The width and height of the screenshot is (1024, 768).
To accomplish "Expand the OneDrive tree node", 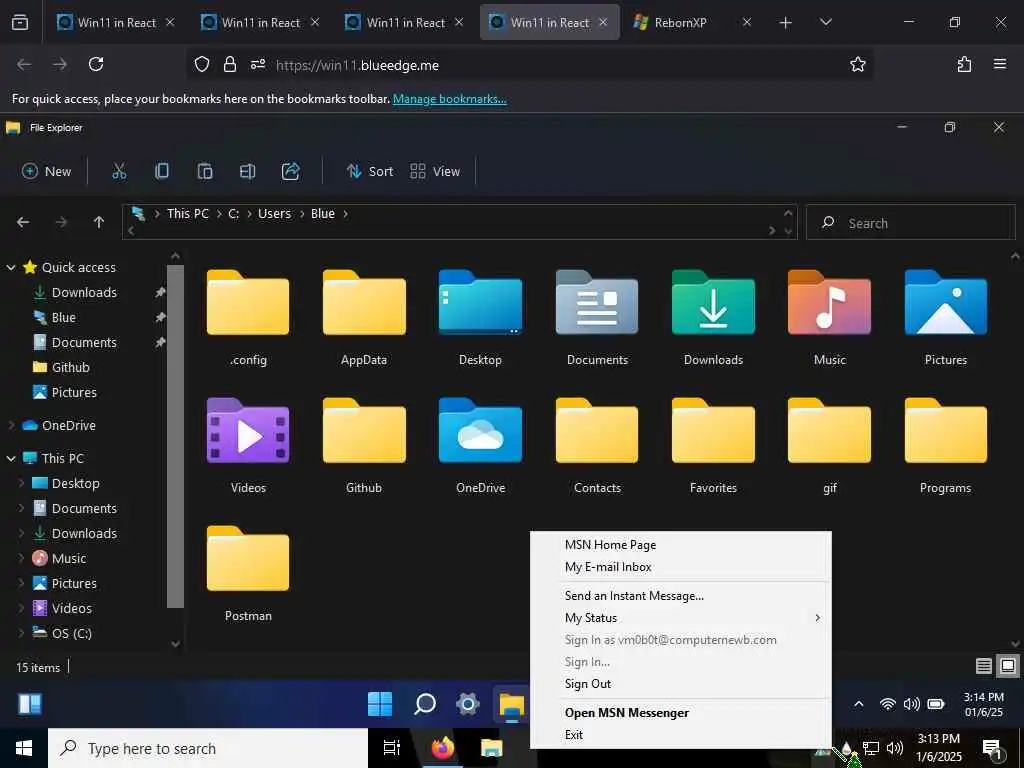I will [11, 425].
